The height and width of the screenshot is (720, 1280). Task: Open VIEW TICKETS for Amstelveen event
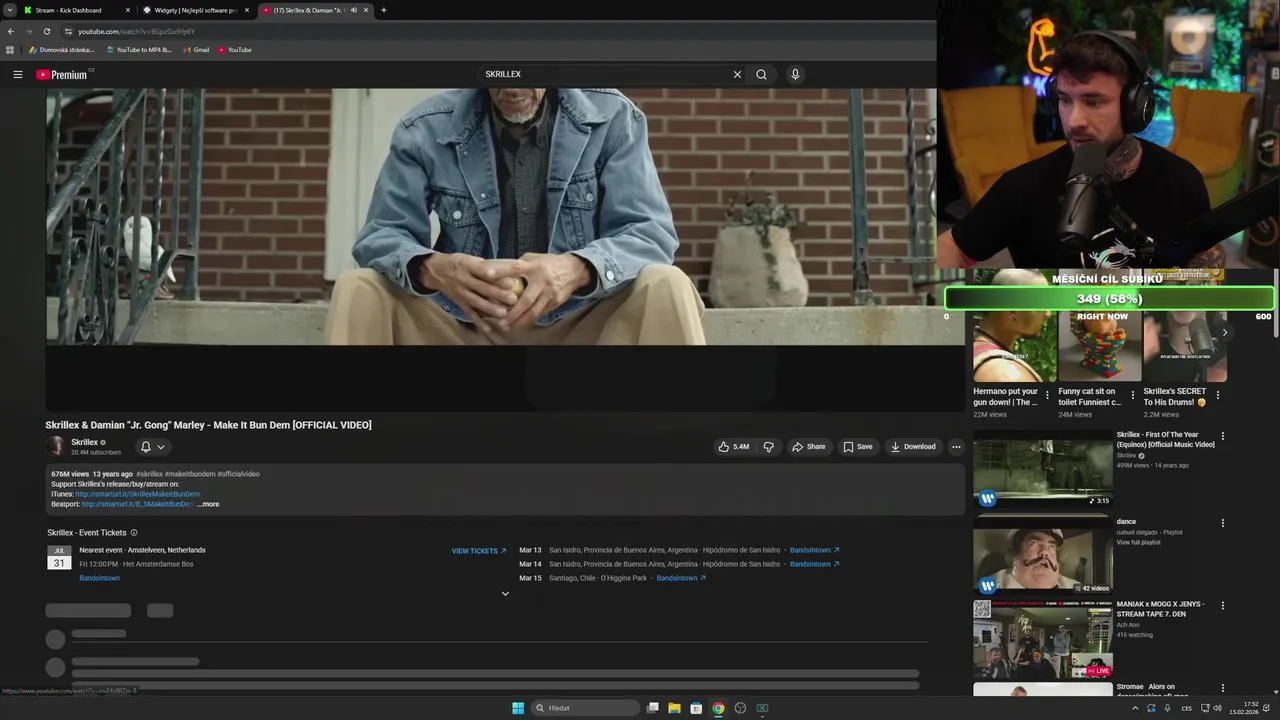[x=479, y=551]
